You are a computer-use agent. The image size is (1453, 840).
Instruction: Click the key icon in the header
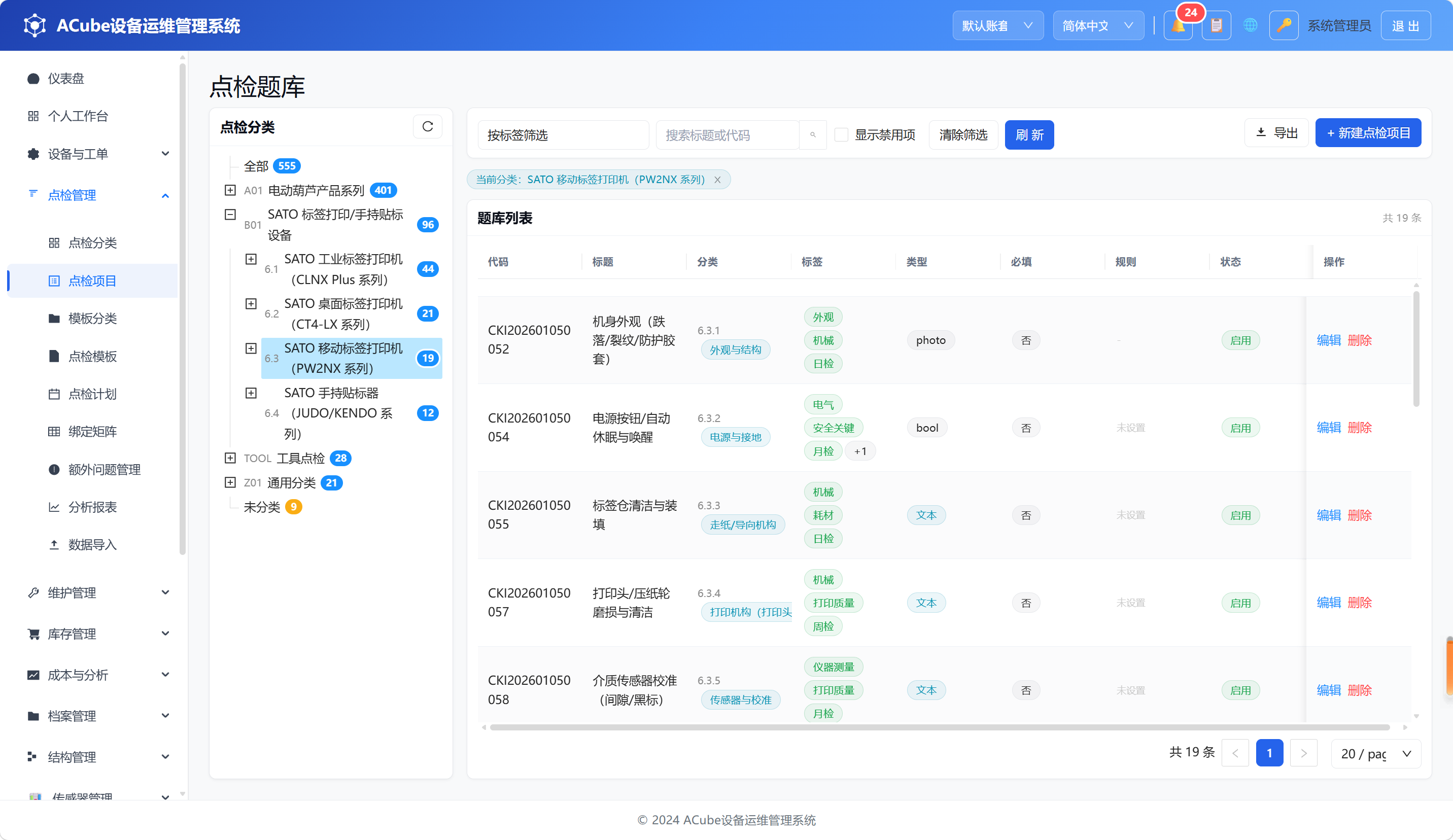(x=1284, y=25)
